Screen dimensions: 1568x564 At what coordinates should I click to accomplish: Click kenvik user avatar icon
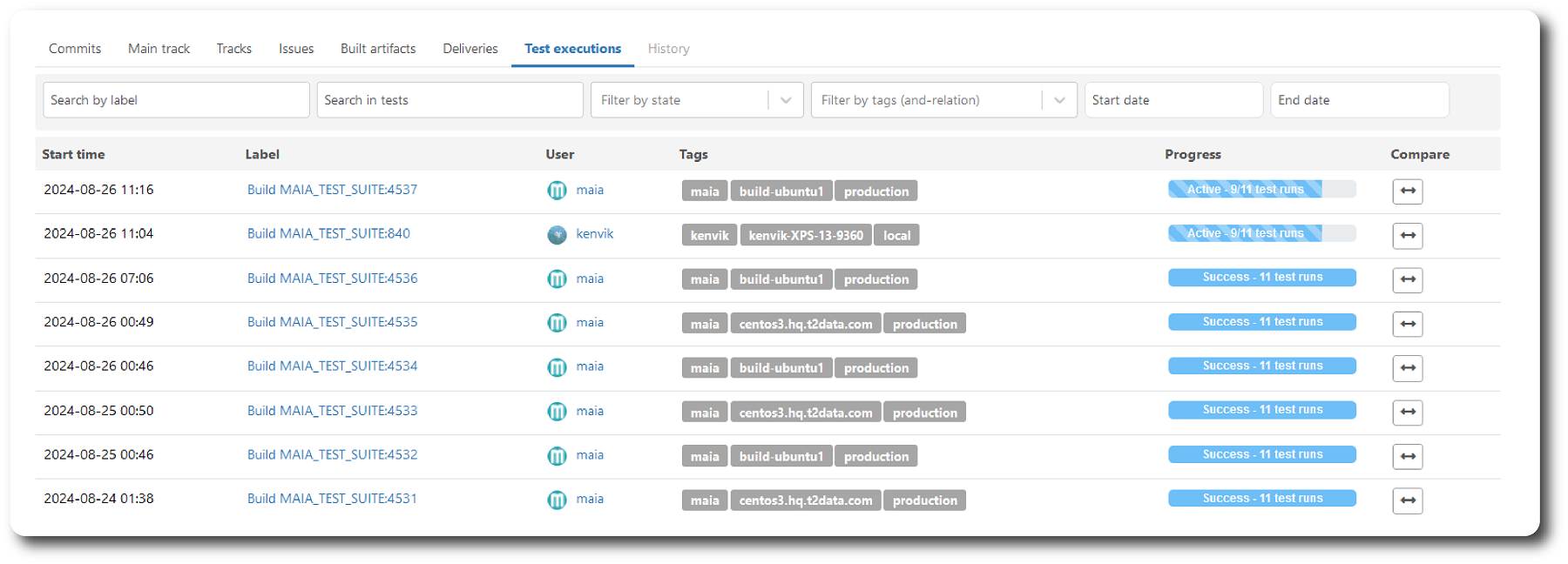(x=557, y=235)
